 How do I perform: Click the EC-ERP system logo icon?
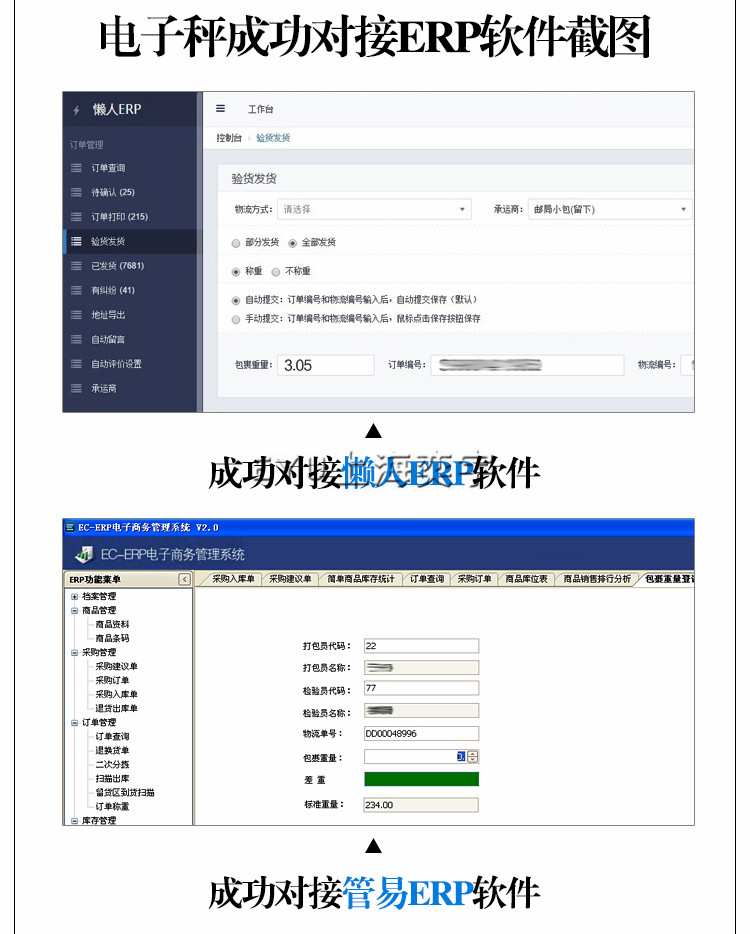pyautogui.click(x=84, y=554)
